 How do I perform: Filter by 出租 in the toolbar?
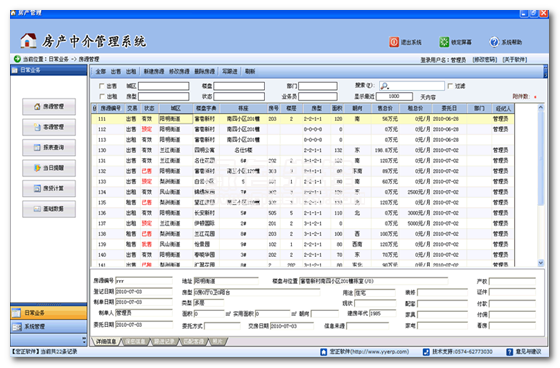(x=131, y=71)
